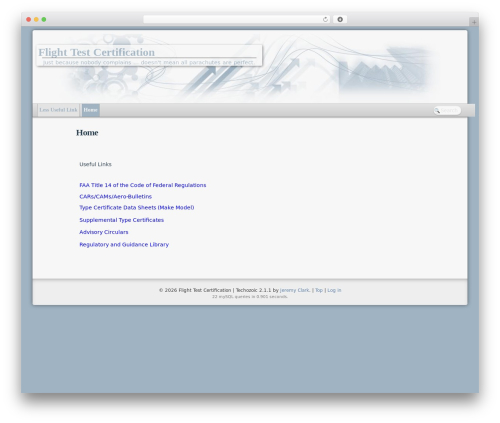Click the '© 2026 Flight Test Certification' text

[x=195, y=290]
